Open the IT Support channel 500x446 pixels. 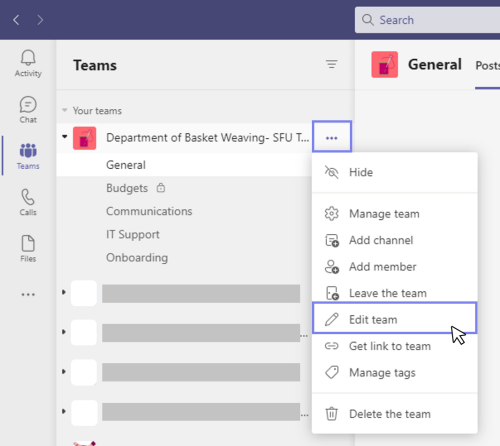point(133,234)
